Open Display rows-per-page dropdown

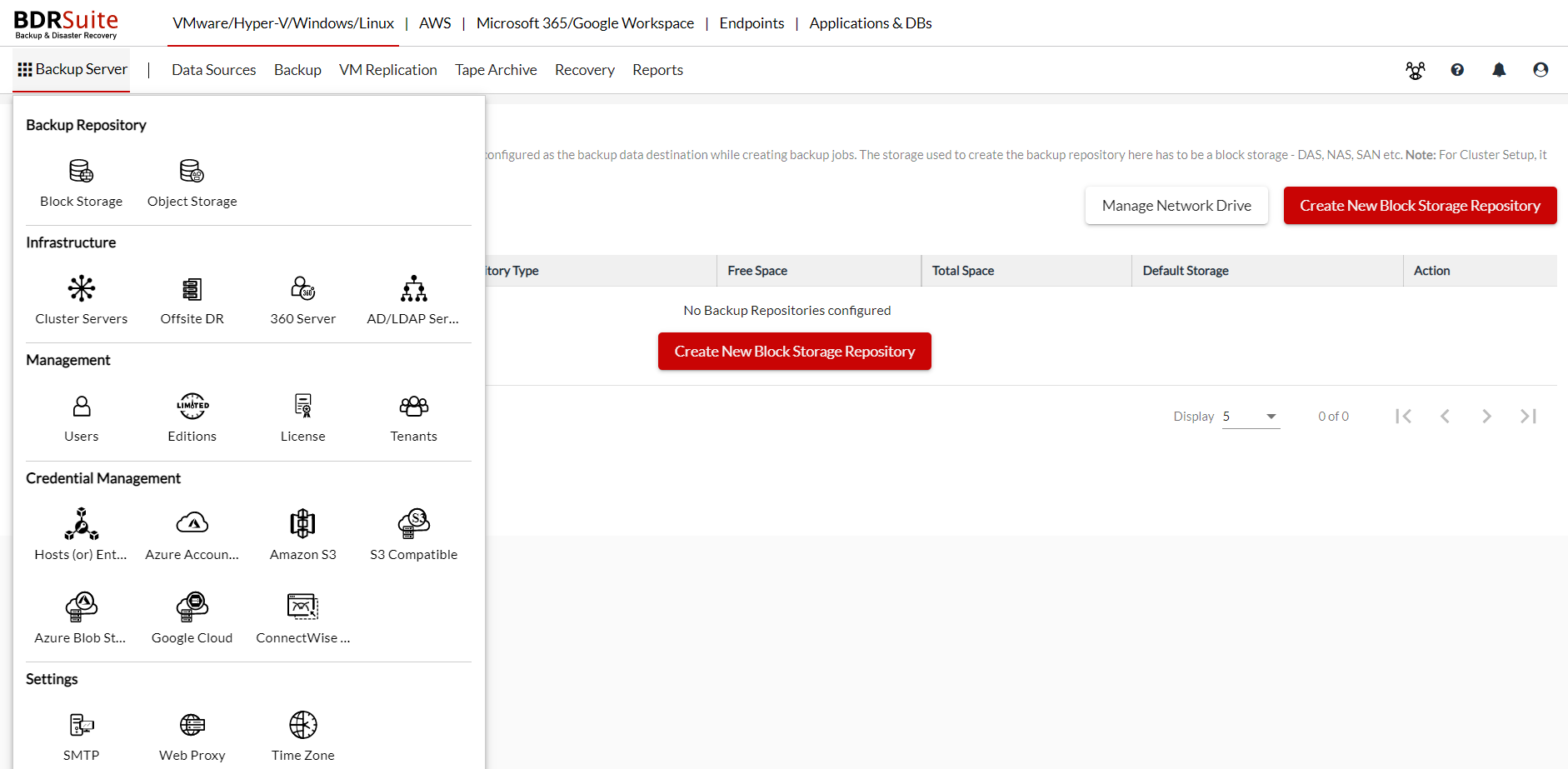pos(1251,417)
